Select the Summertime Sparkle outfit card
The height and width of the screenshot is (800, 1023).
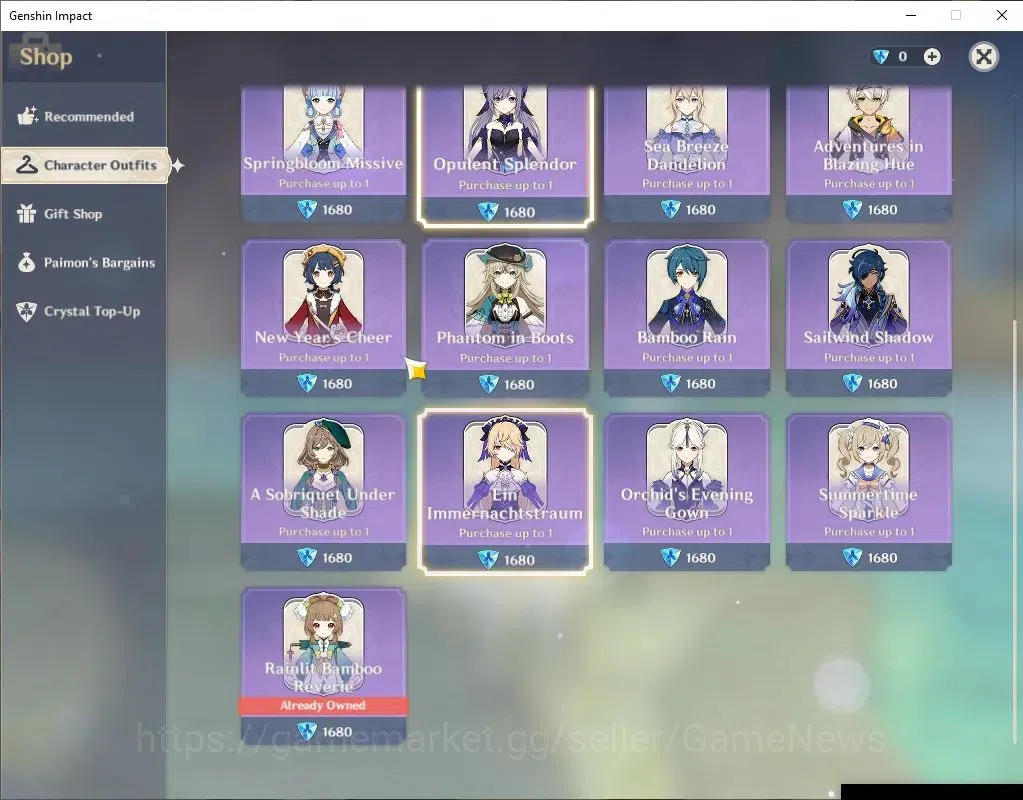point(868,492)
